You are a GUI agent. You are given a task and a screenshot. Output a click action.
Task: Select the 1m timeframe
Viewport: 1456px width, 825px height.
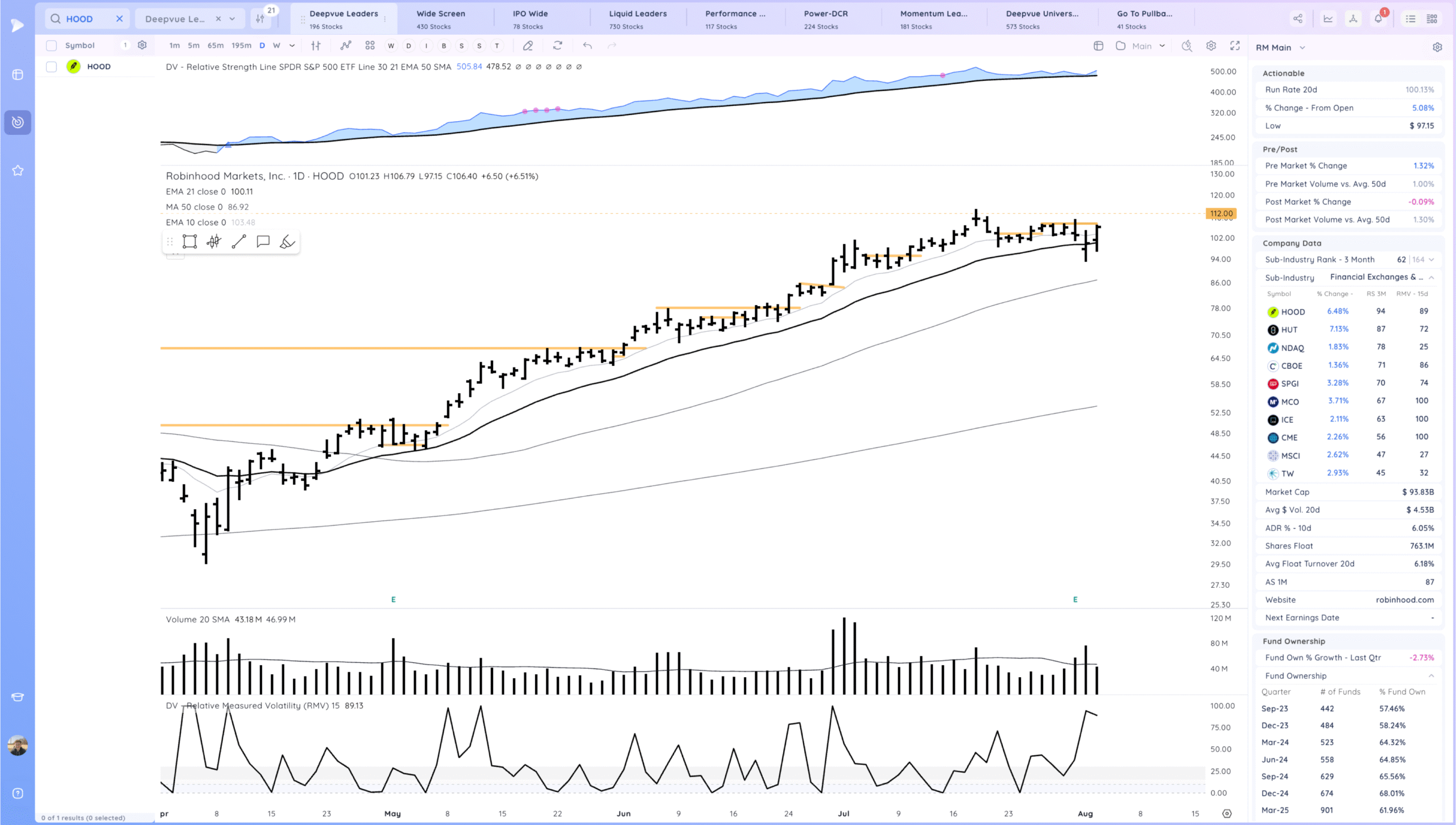174,46
